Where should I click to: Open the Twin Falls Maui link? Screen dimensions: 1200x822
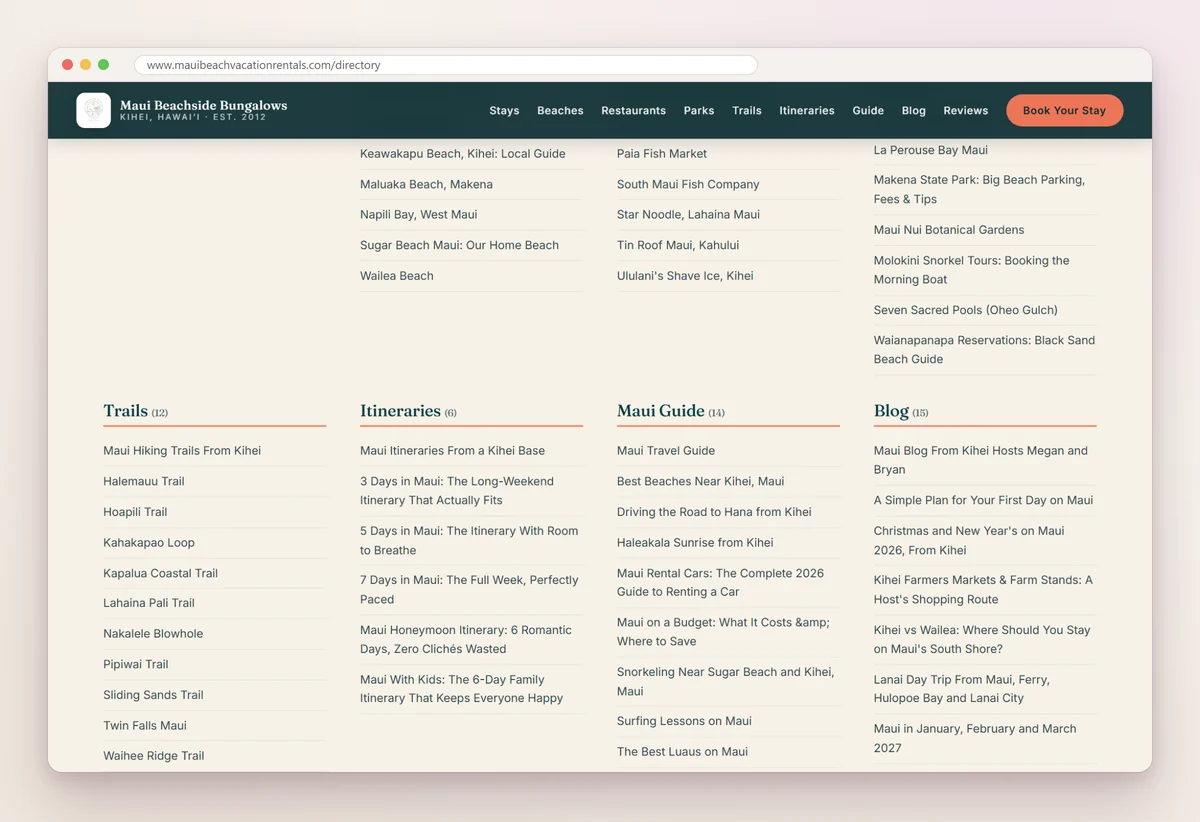point(145,726)
